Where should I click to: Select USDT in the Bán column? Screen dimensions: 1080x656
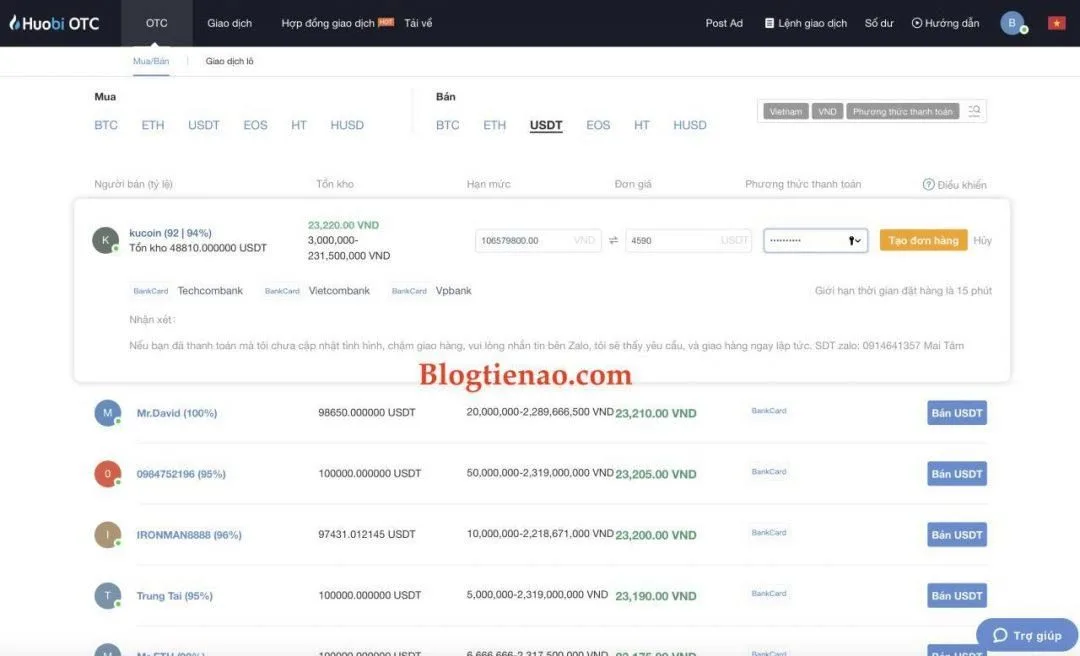pos(545,124)
